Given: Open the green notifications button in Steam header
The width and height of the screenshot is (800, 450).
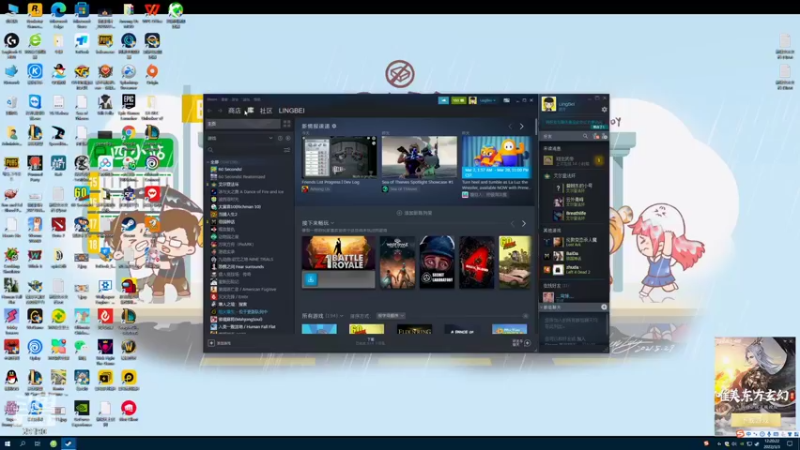Looking at the screenshot, I should (458, 101).
